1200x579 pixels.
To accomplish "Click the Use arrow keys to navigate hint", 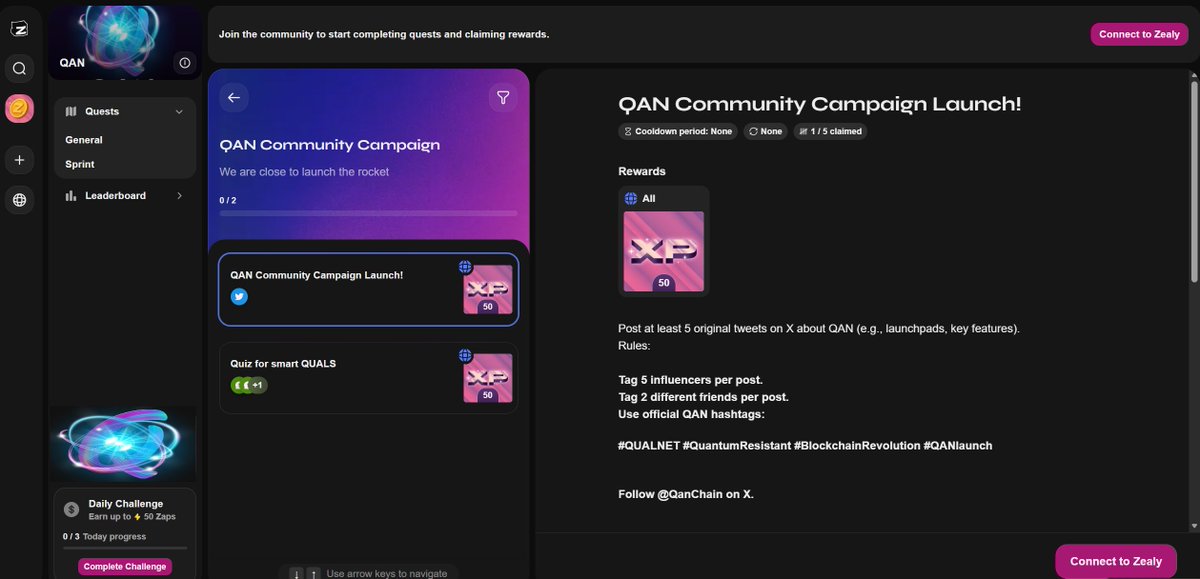I will (x=387, y=573).
